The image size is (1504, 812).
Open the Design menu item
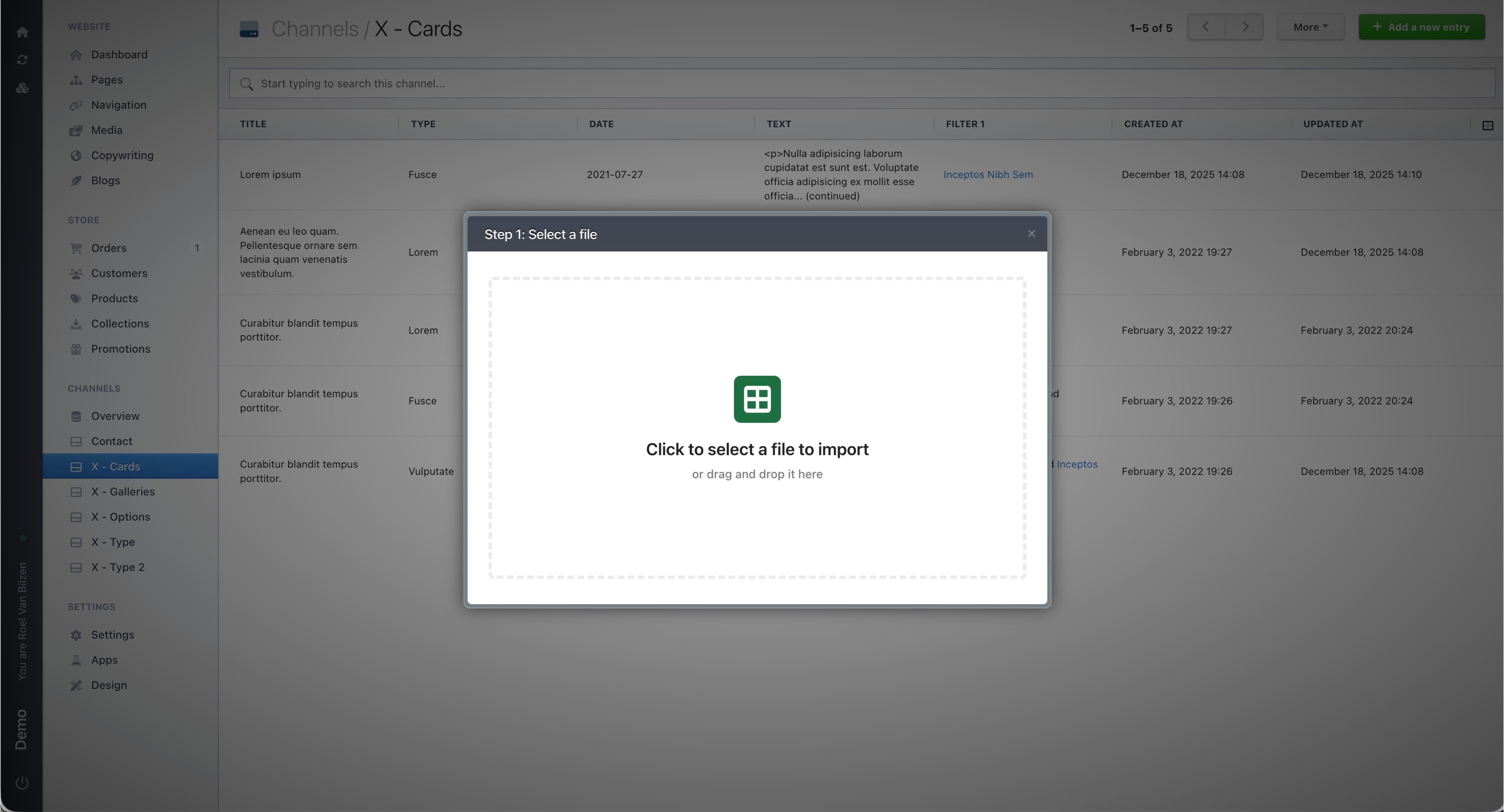click(108, 685)
